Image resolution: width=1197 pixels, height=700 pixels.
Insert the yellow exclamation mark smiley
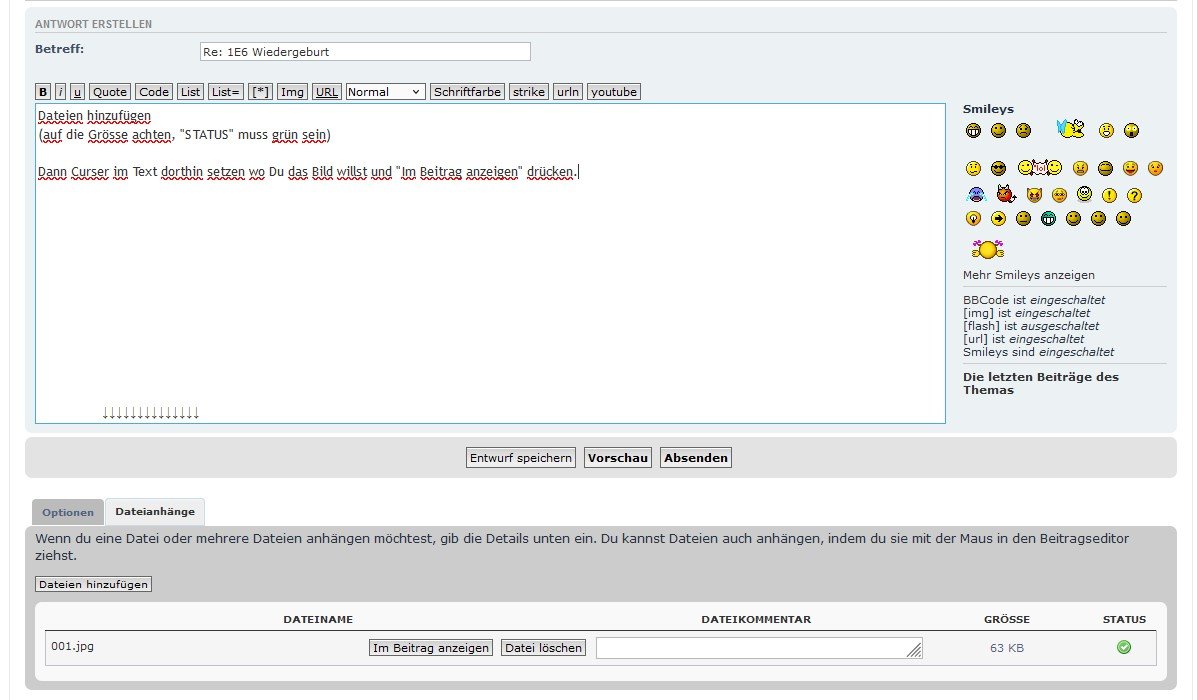[1109, 196]
